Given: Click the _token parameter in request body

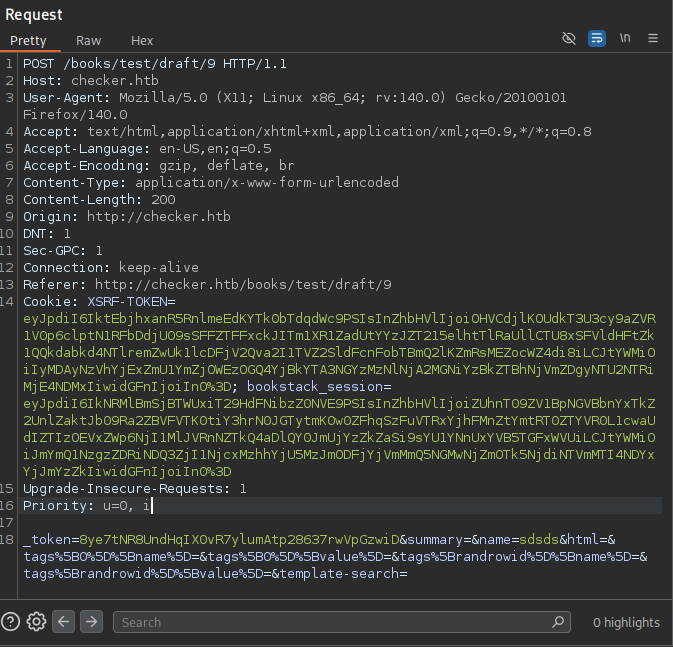Looking at the screenshot, I should 45,540.
